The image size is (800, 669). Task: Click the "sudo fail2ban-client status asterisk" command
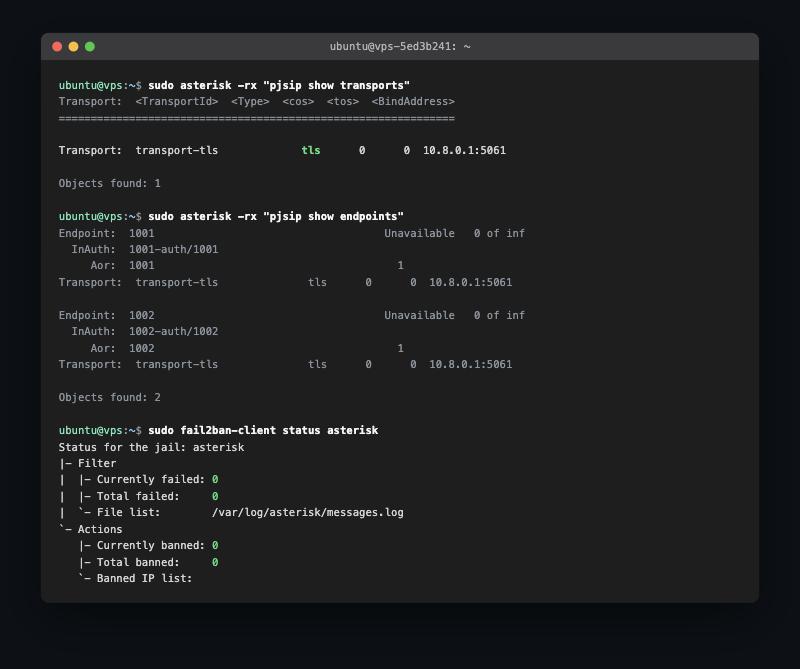pyautogui.click(x=263, y=430)
